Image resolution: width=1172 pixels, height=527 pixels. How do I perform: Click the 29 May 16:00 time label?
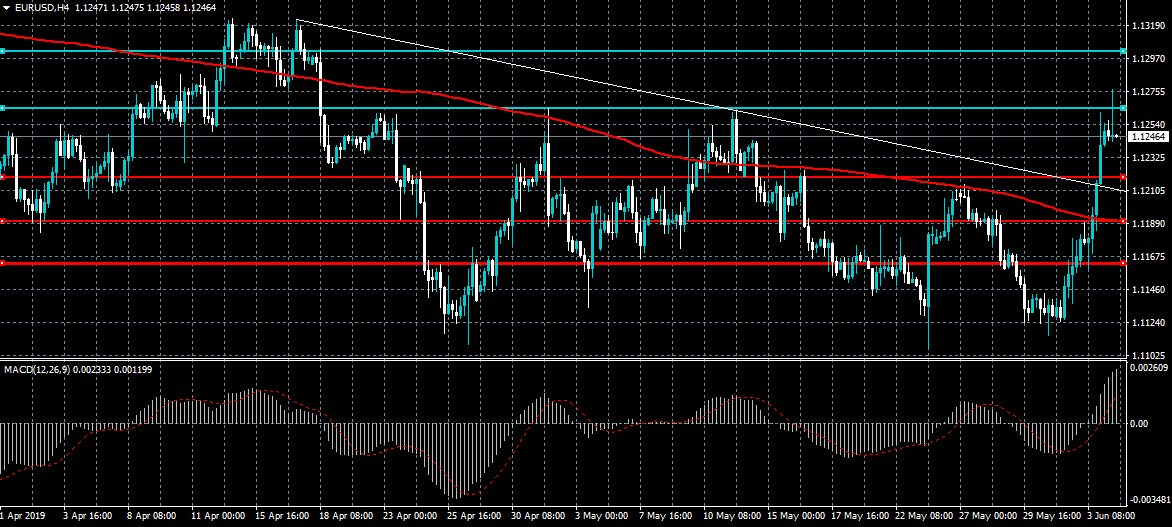(x=1052, y=516)
